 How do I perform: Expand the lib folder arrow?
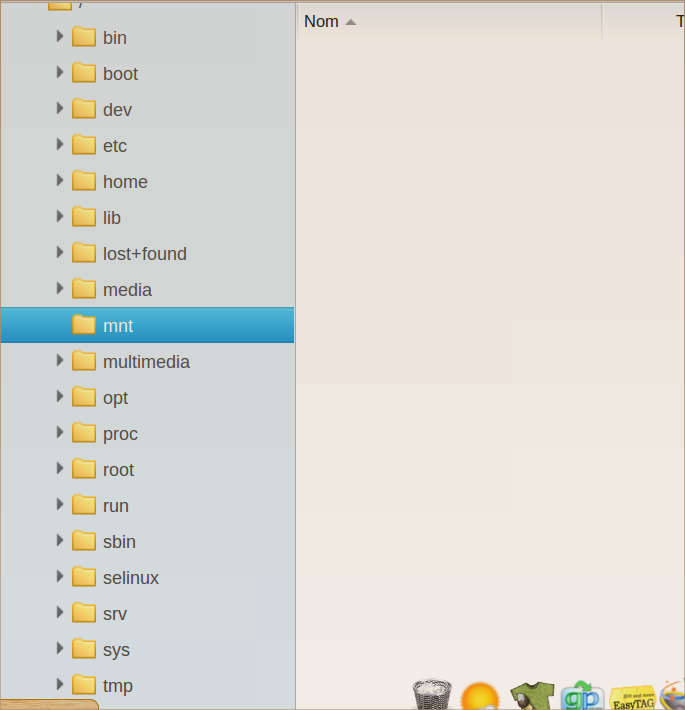point(59,216)
